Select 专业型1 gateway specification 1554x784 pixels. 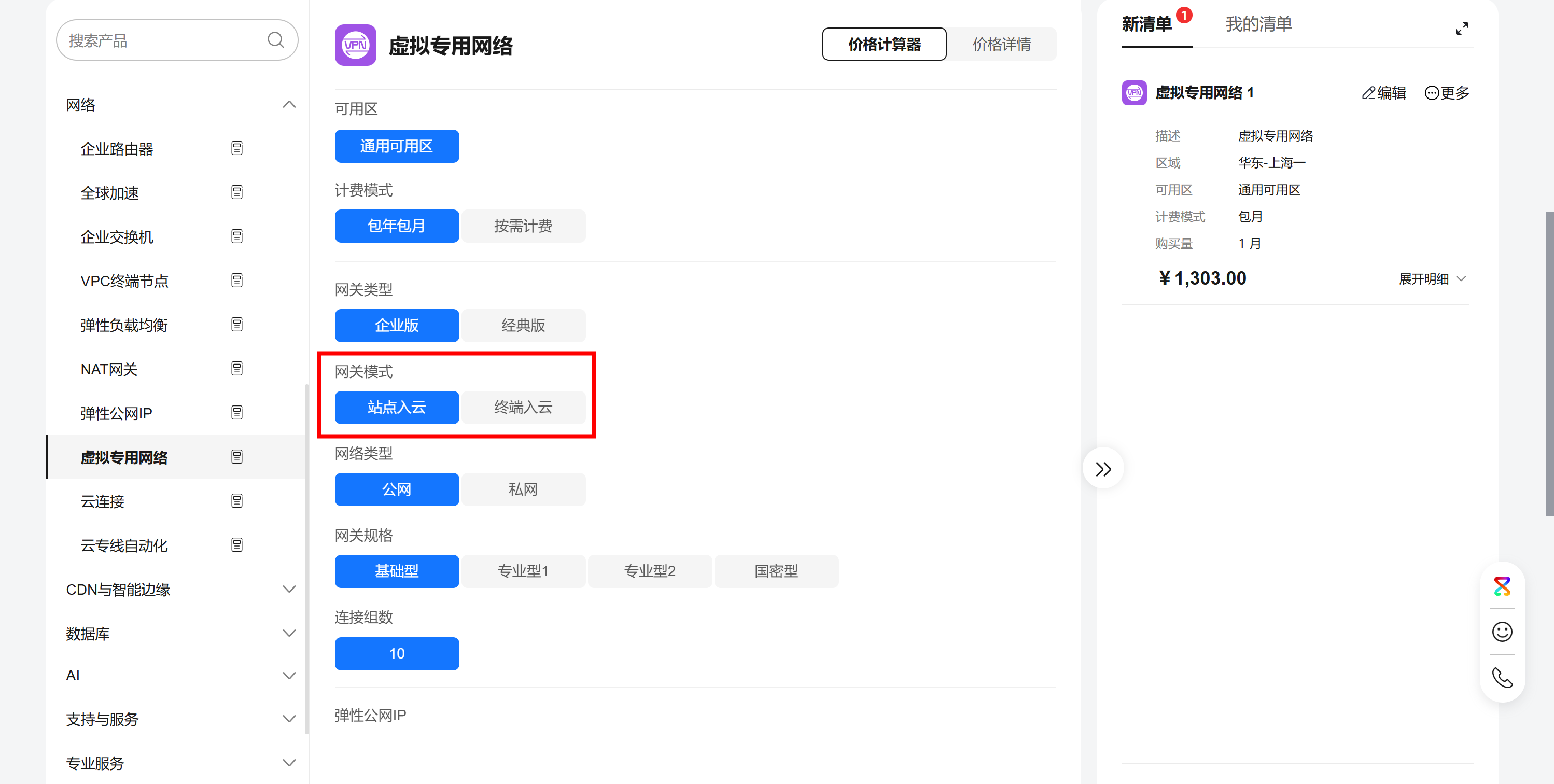(523, 571)
